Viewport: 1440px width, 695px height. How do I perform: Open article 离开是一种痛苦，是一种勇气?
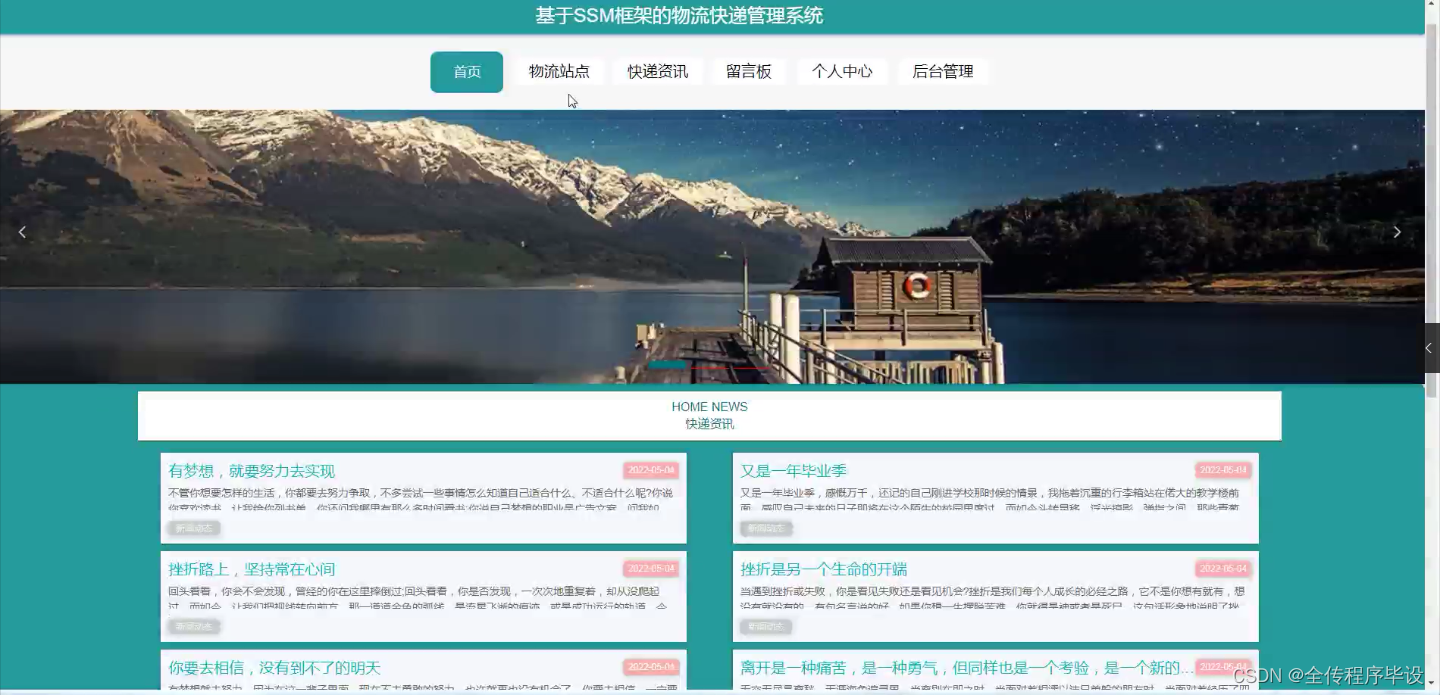(x=967, y=668)
